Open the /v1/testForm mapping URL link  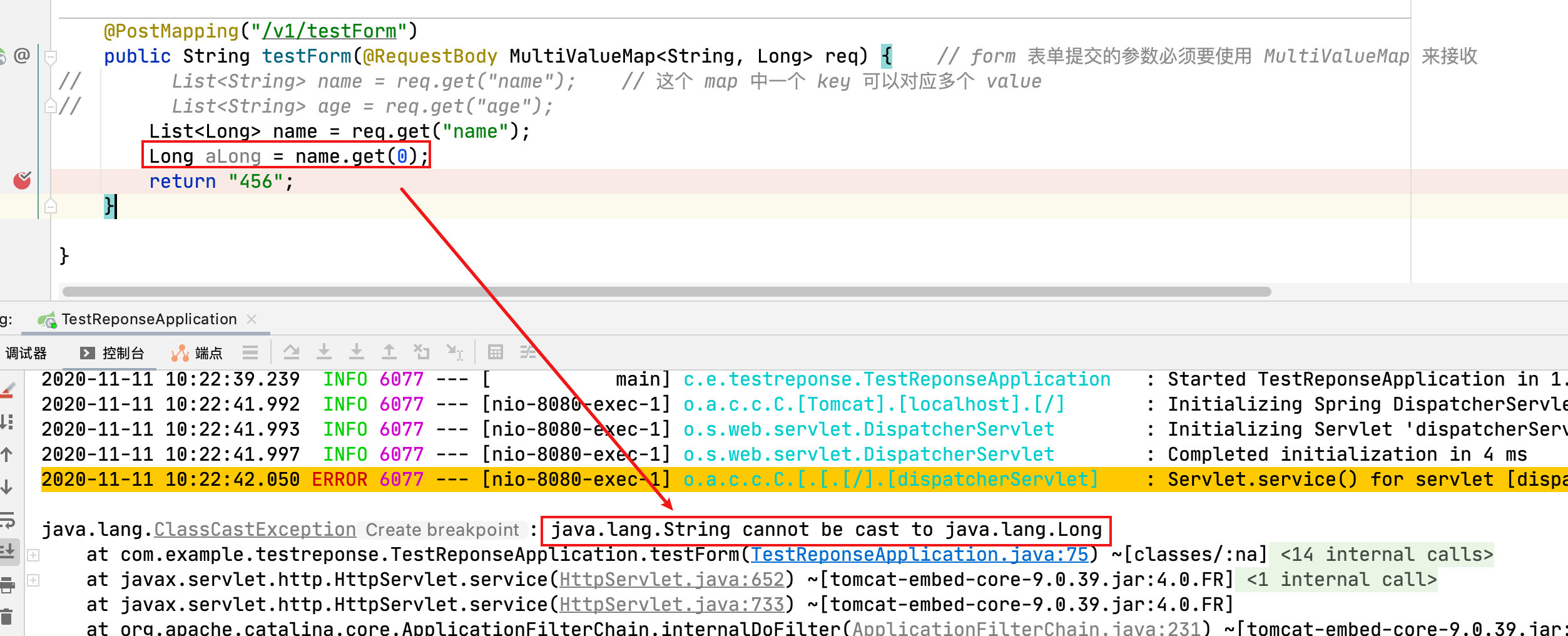329,31
